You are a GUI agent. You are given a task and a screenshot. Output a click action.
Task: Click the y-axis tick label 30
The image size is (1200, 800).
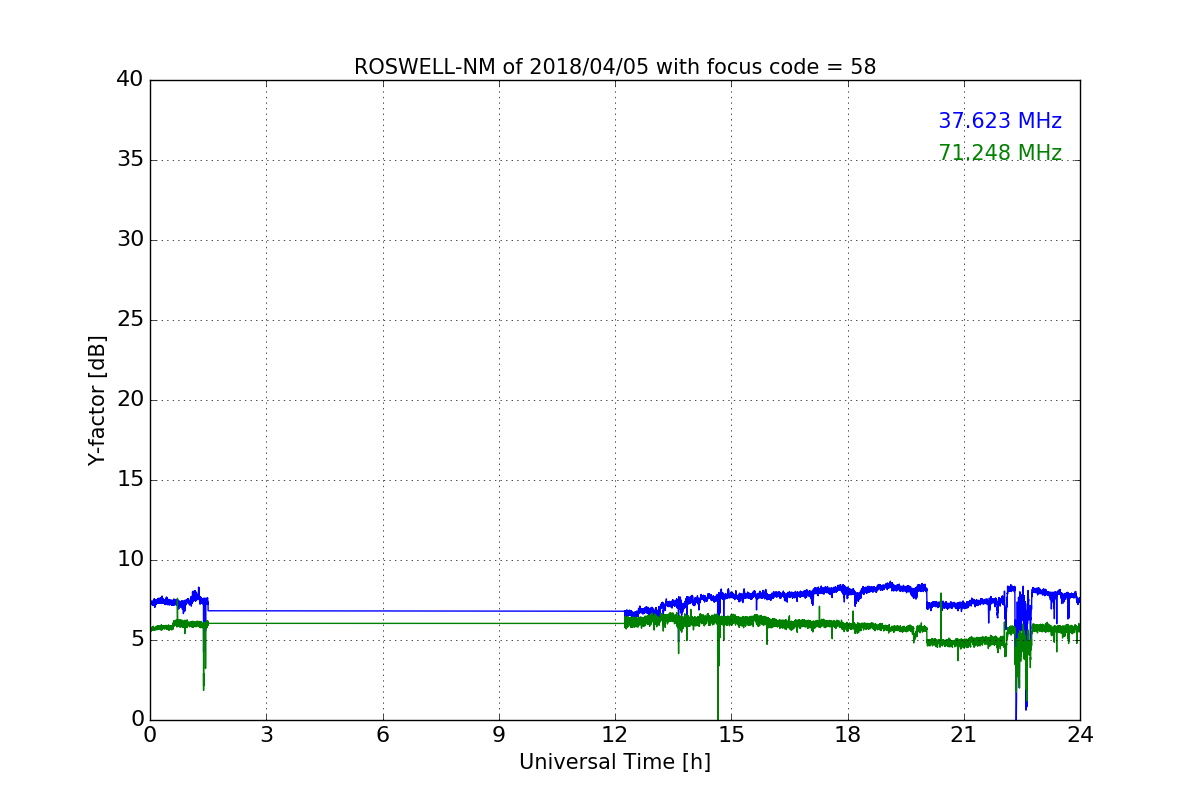point(130,240)
